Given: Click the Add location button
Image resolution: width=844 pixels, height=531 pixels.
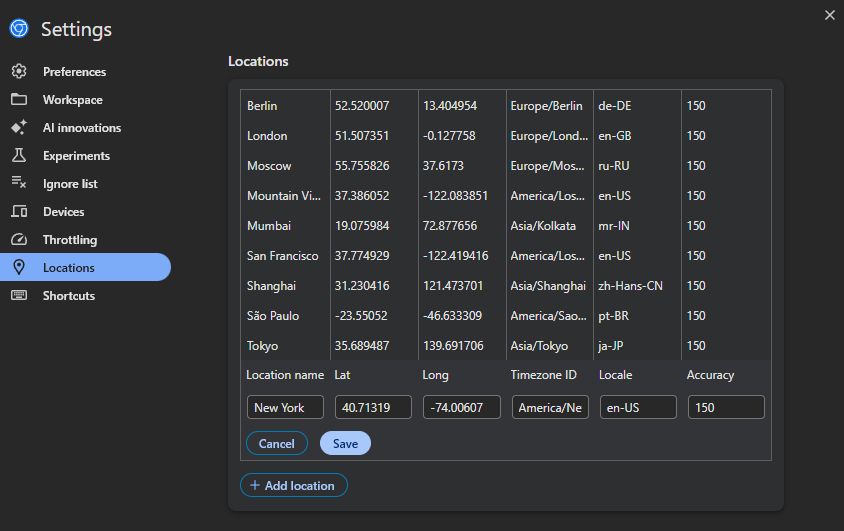Looking at the screenshot, I should coord(293,485).
